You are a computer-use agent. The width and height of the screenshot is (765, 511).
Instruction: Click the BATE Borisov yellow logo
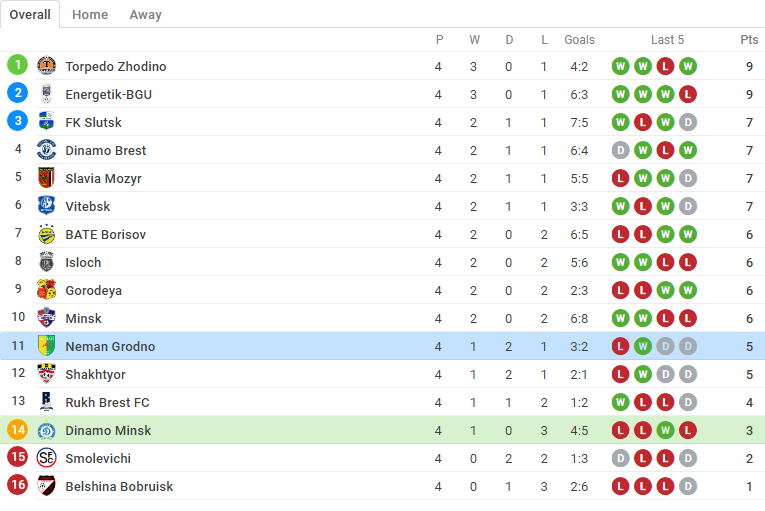(x=46, y=234)
